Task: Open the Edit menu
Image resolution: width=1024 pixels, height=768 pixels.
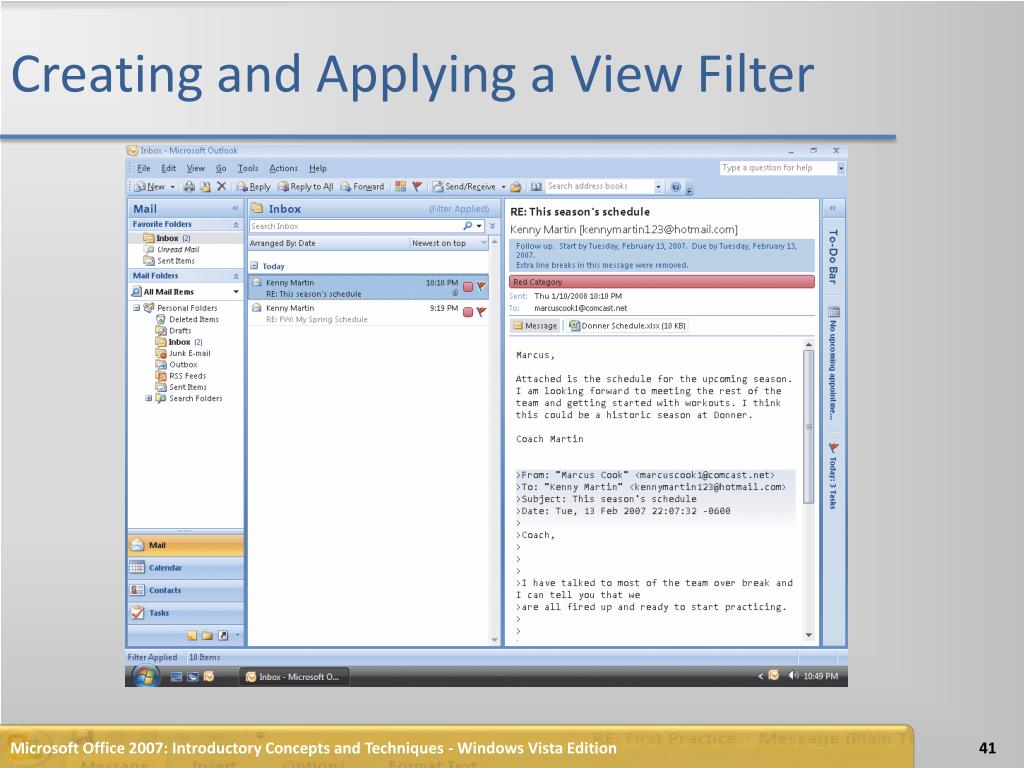Action: 168,168
